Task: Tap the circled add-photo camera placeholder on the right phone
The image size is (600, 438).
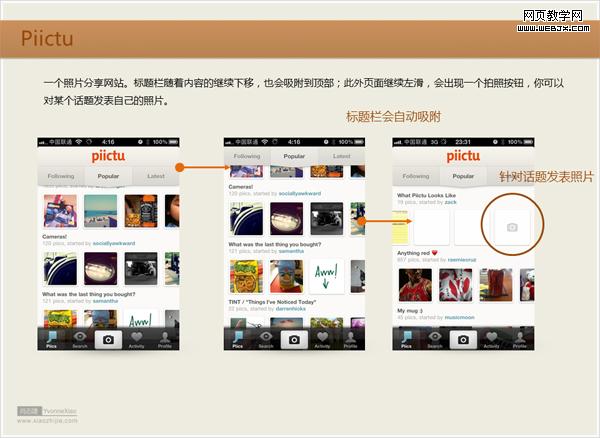Action: (512, 227)
